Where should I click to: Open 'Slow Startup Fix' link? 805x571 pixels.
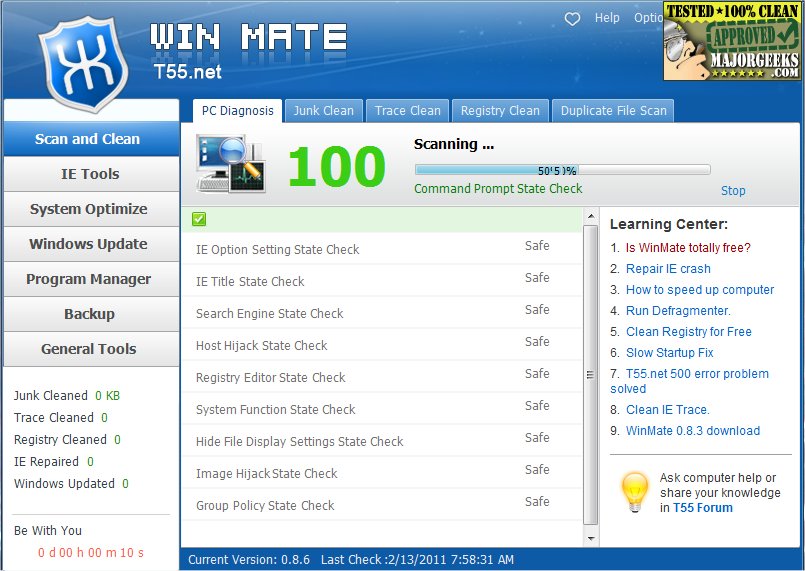point(669,353)
